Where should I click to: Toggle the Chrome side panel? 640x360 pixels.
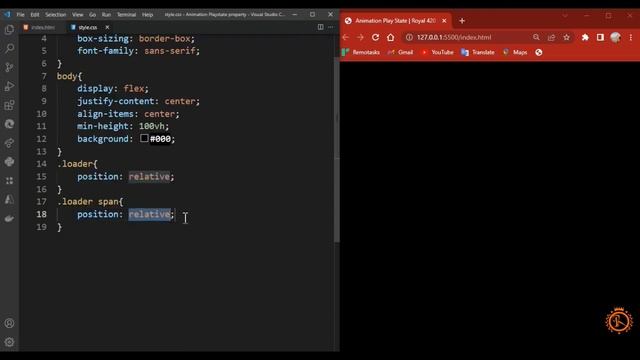600,37
